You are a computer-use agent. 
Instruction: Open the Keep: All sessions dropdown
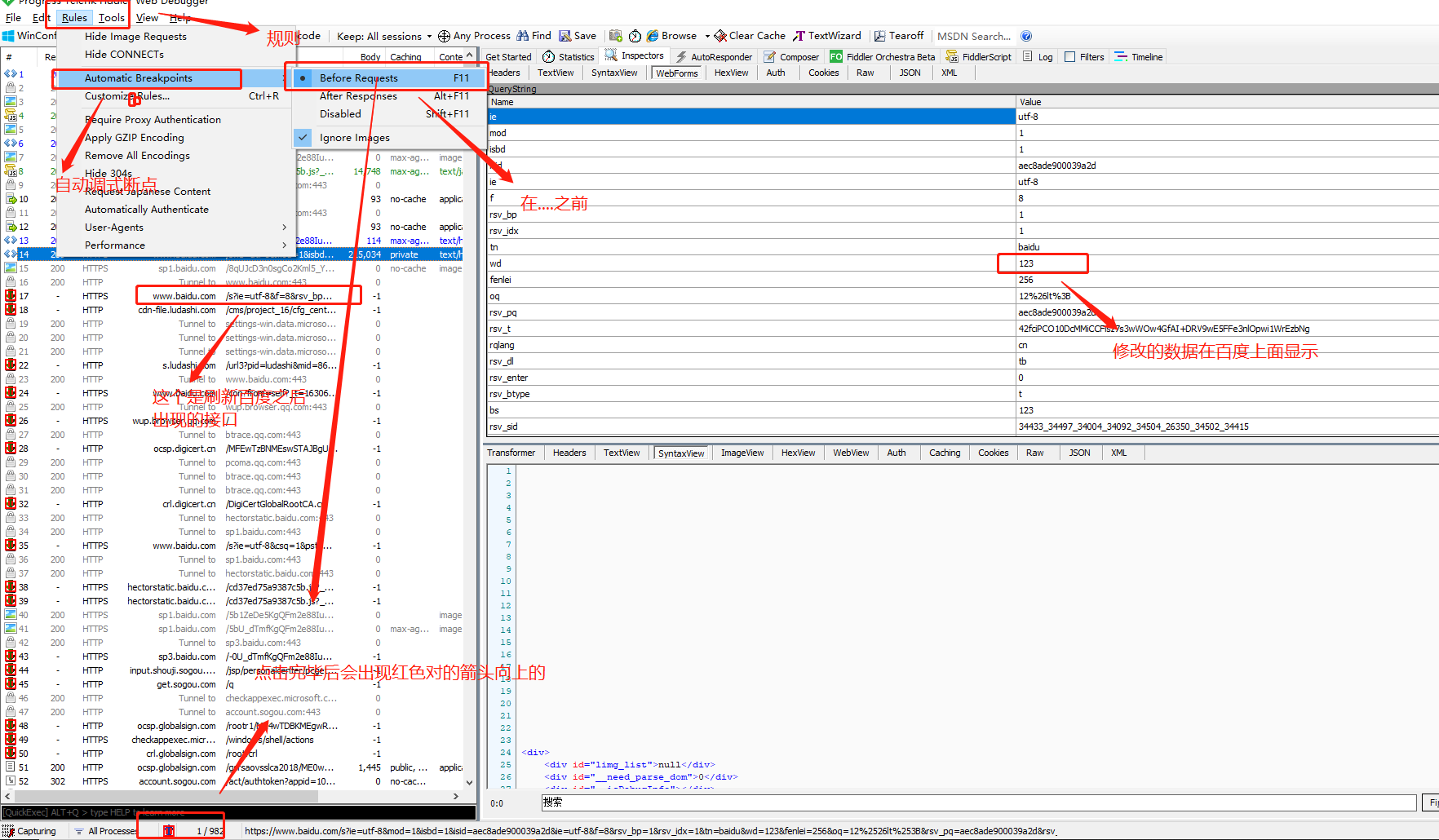pyautogui.click(x=383, y=35)
